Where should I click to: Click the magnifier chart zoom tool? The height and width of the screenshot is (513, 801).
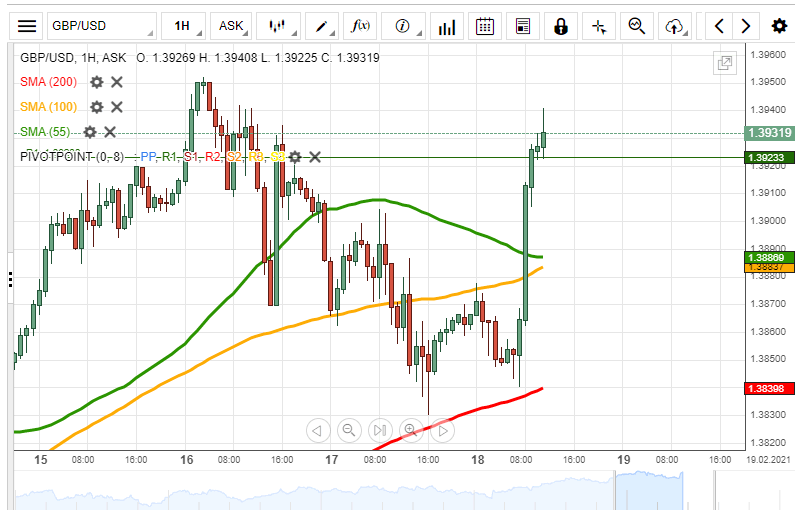637,26
